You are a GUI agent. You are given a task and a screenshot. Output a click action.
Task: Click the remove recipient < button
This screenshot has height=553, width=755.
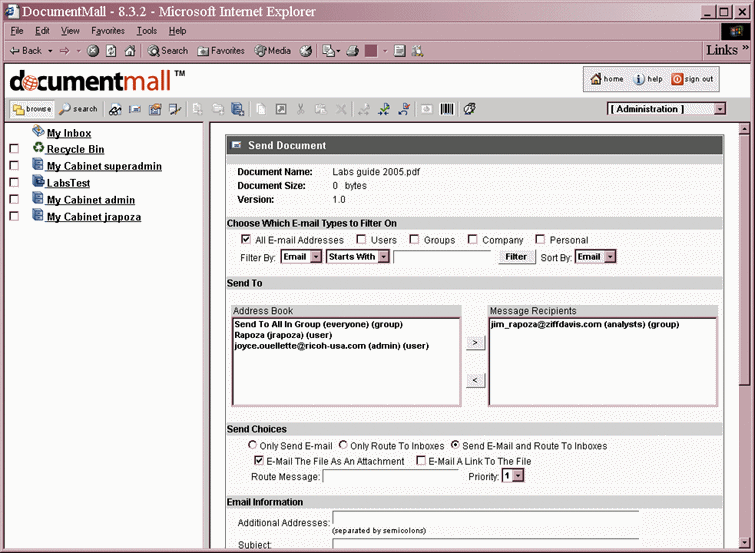[x=475, y=380]
